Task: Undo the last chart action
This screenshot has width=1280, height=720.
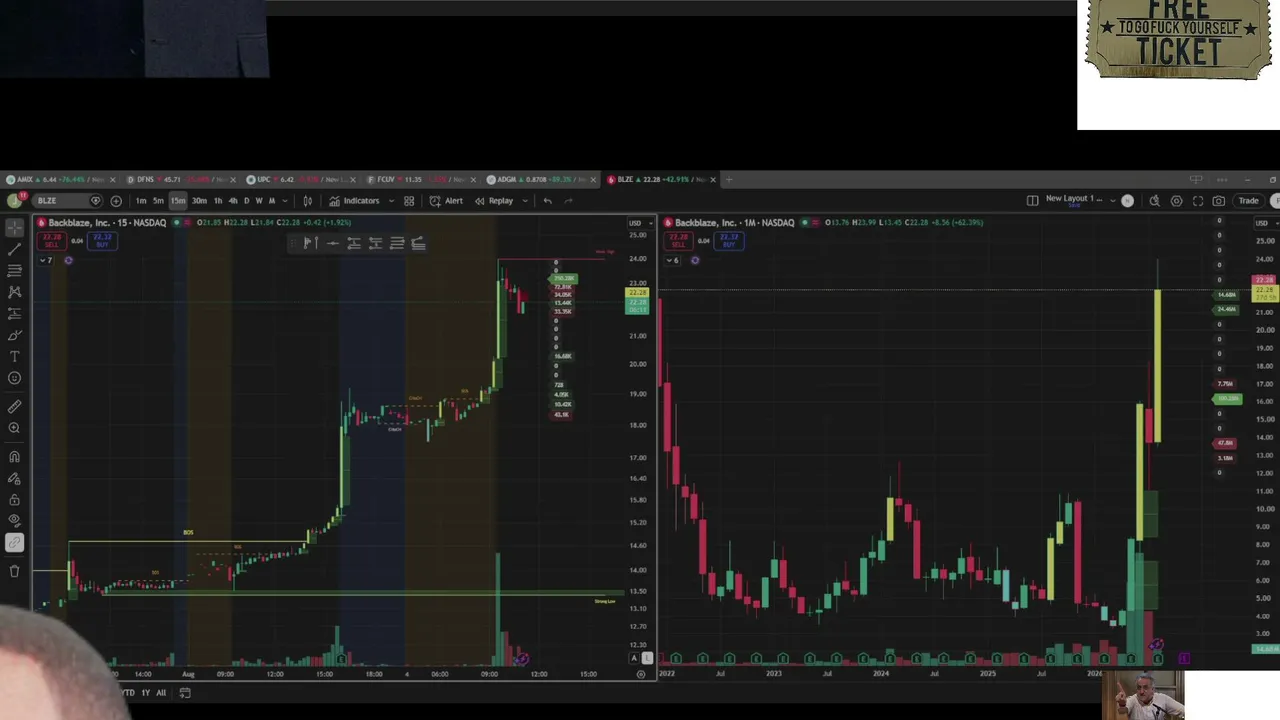Action: pos(547,201)
